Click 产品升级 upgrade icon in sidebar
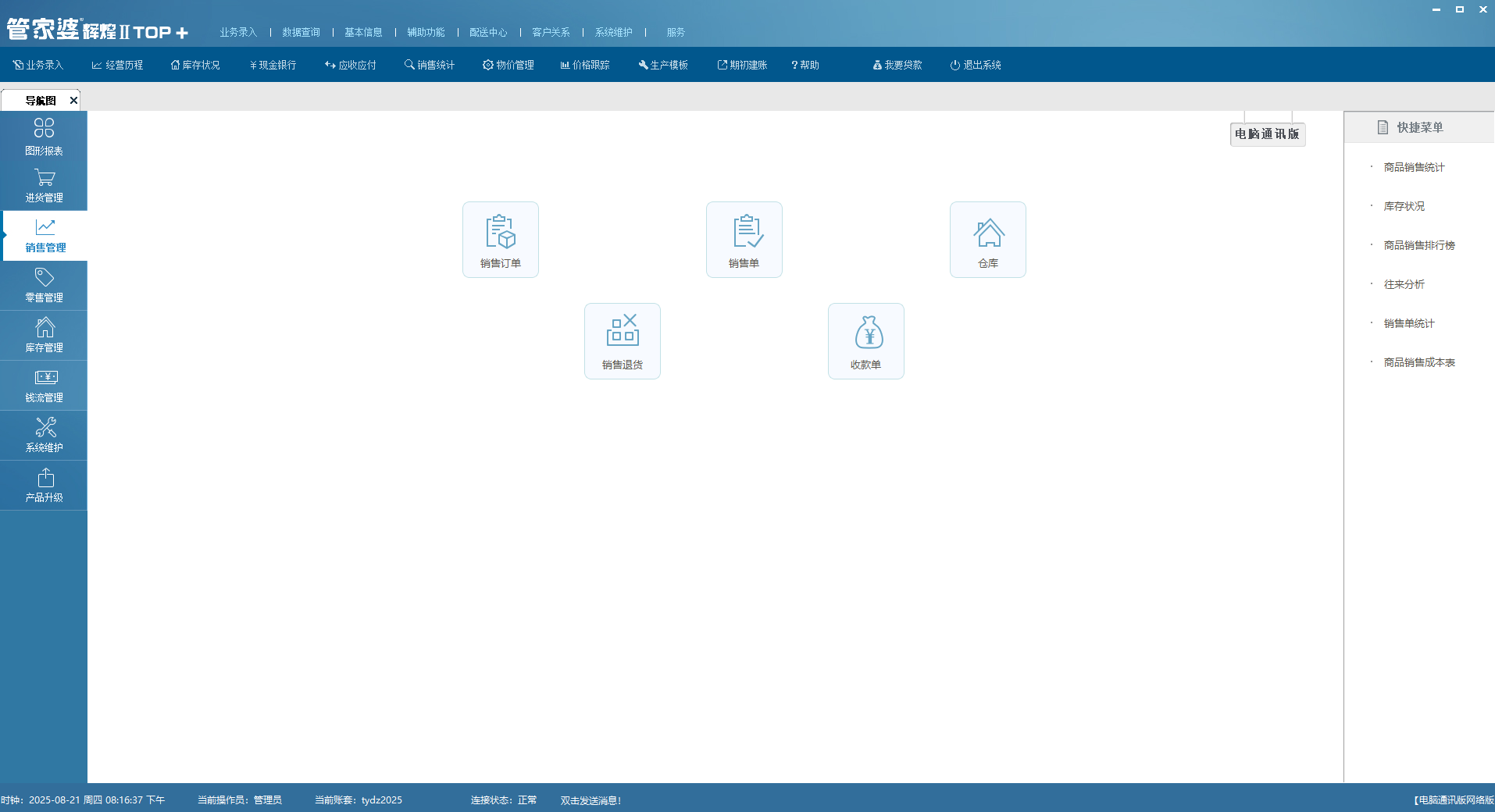Viewport: 1495px width, 812px height. pyautogui.click(x=44, y=486)
